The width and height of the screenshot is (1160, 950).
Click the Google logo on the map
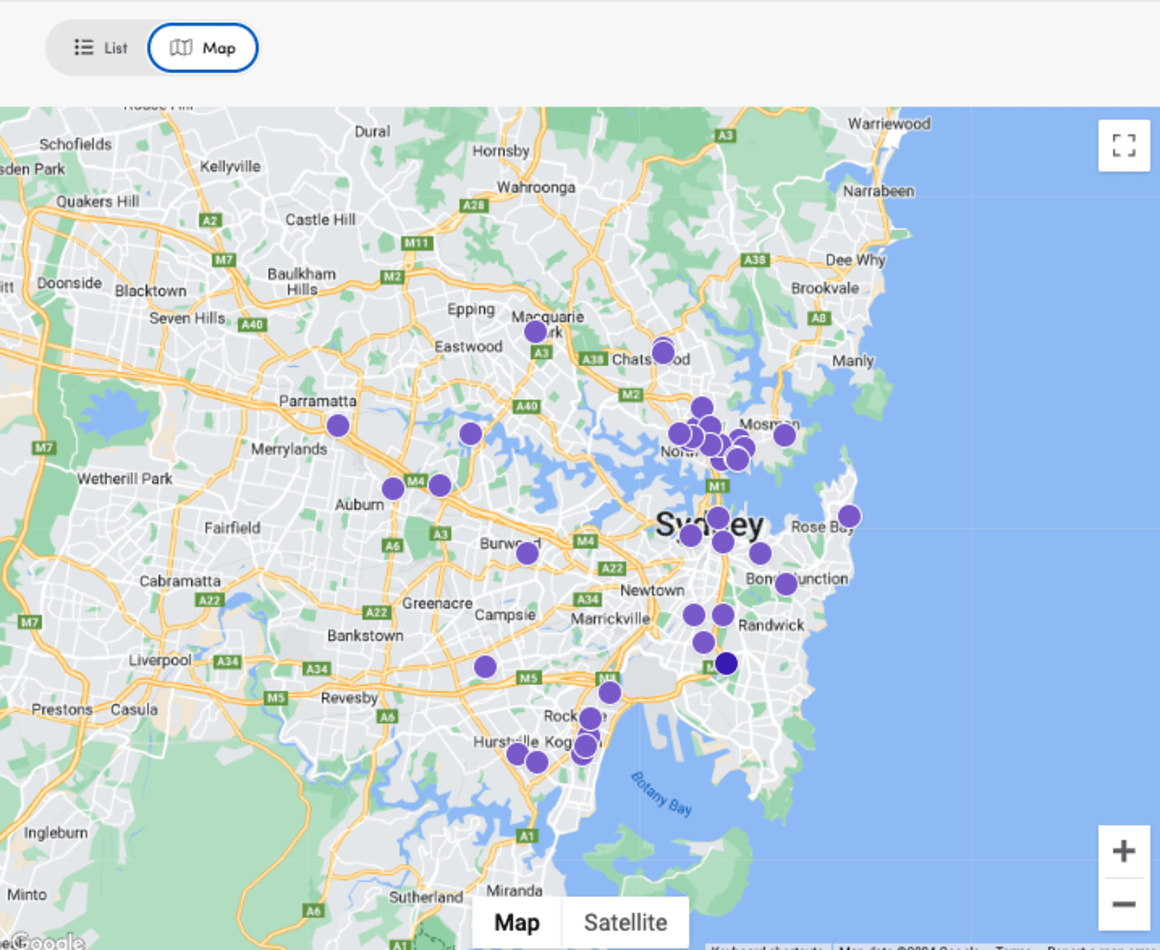(x=48, y=941)
